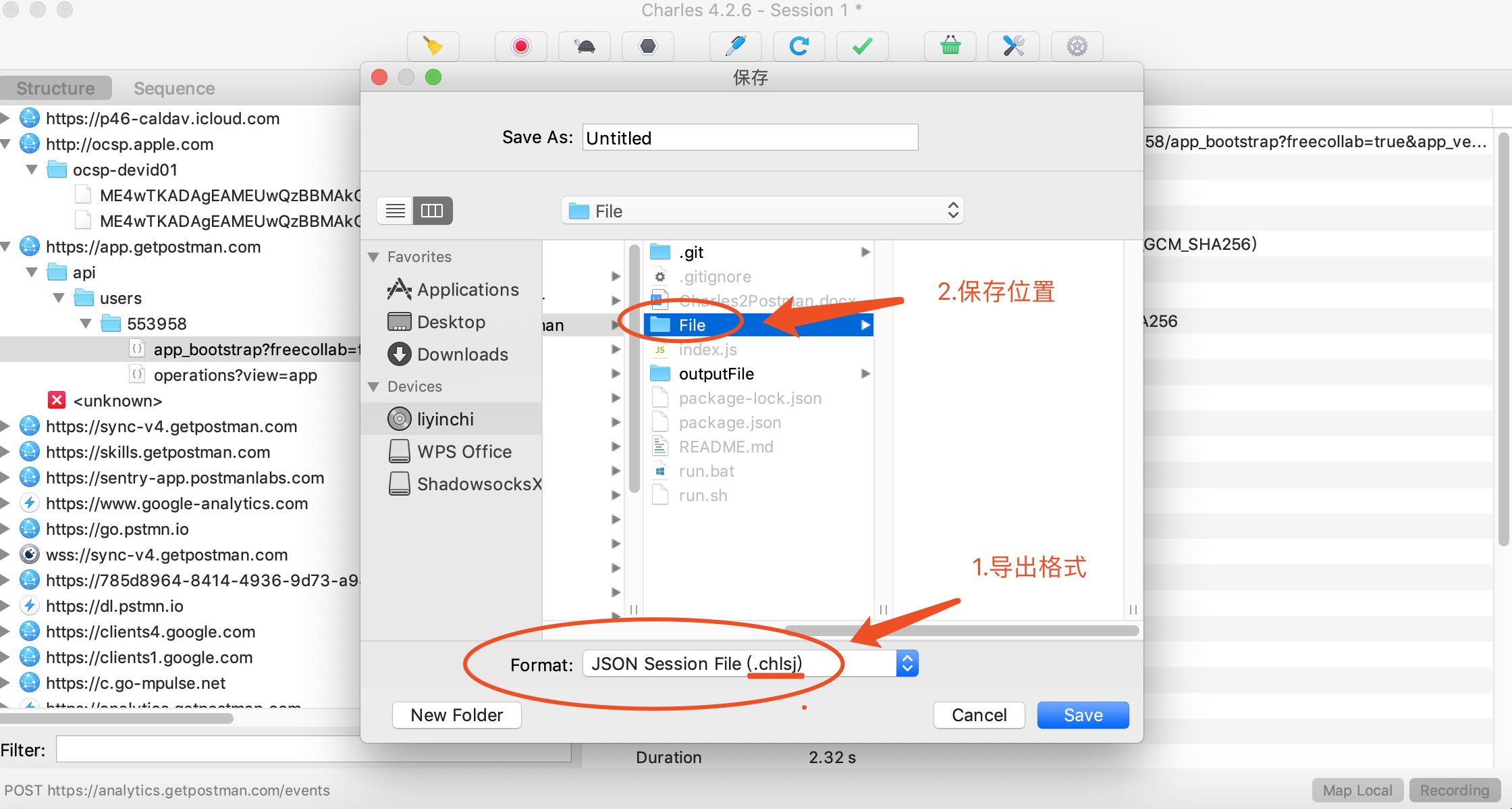Switch to list view in save dialog

(x=396, y=211)
